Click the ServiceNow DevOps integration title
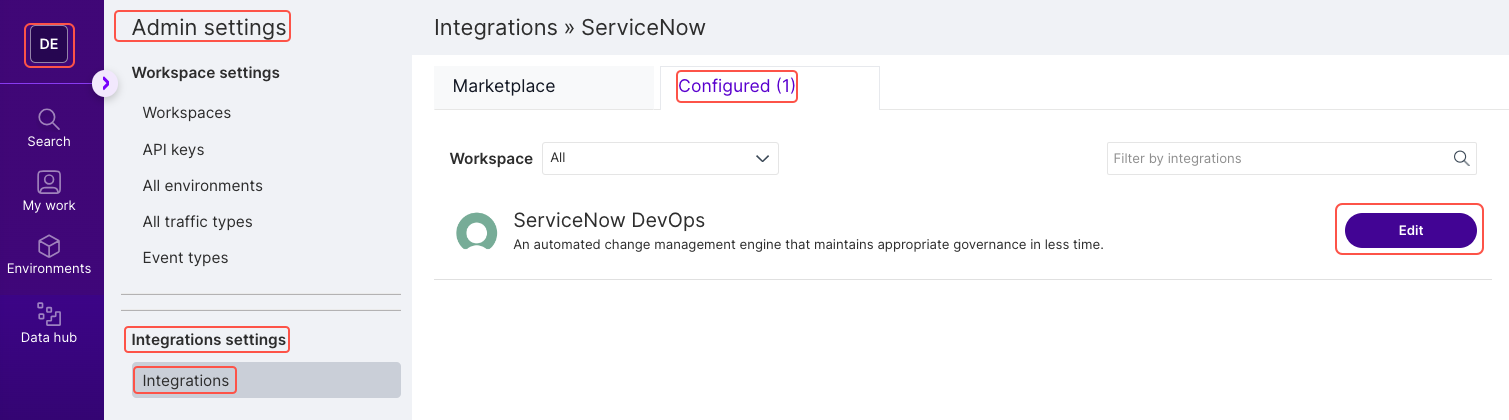 click(610, 219)
